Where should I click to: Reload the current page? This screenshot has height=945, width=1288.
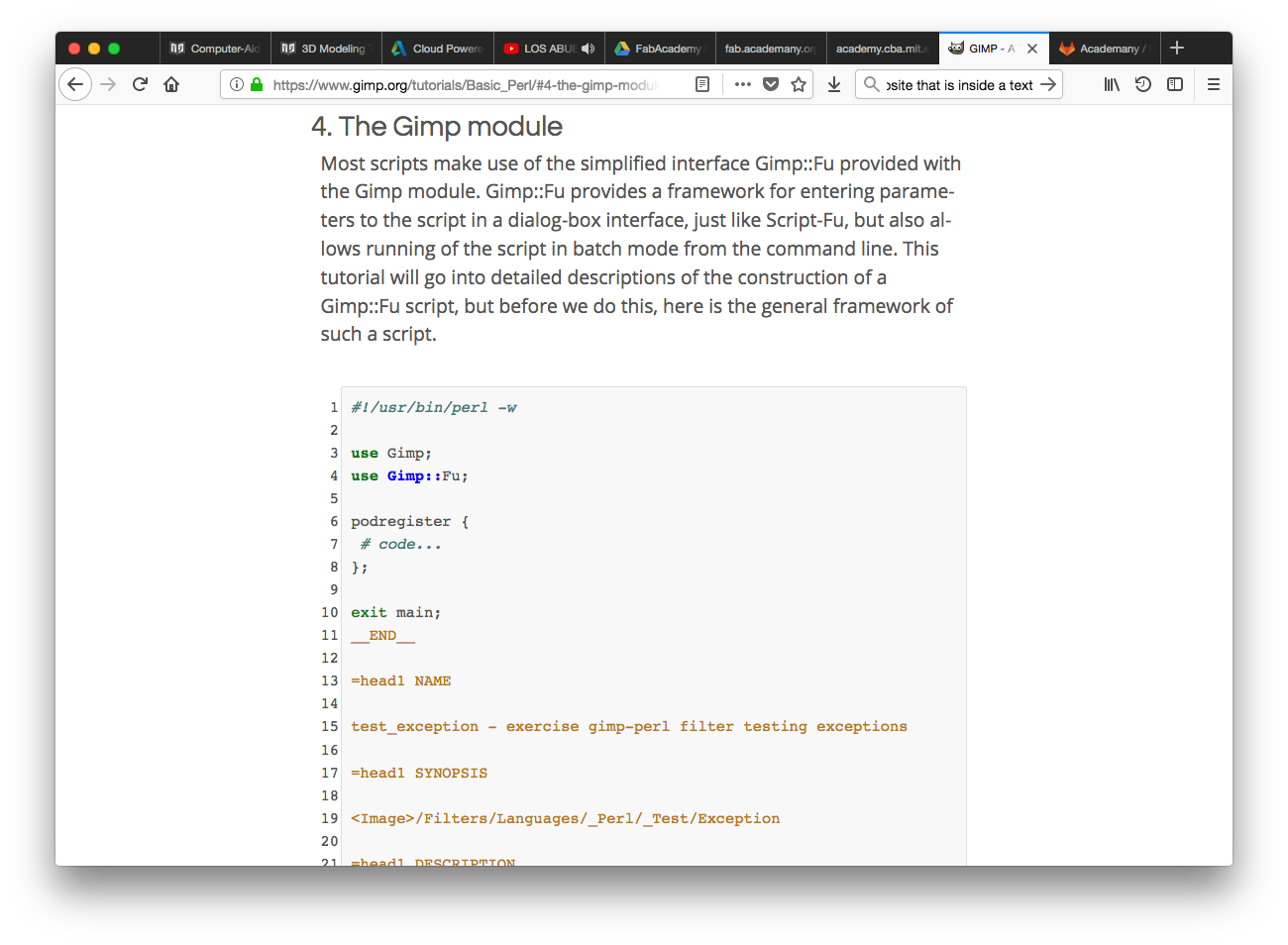pyautogui.click(x=140, y=85)
